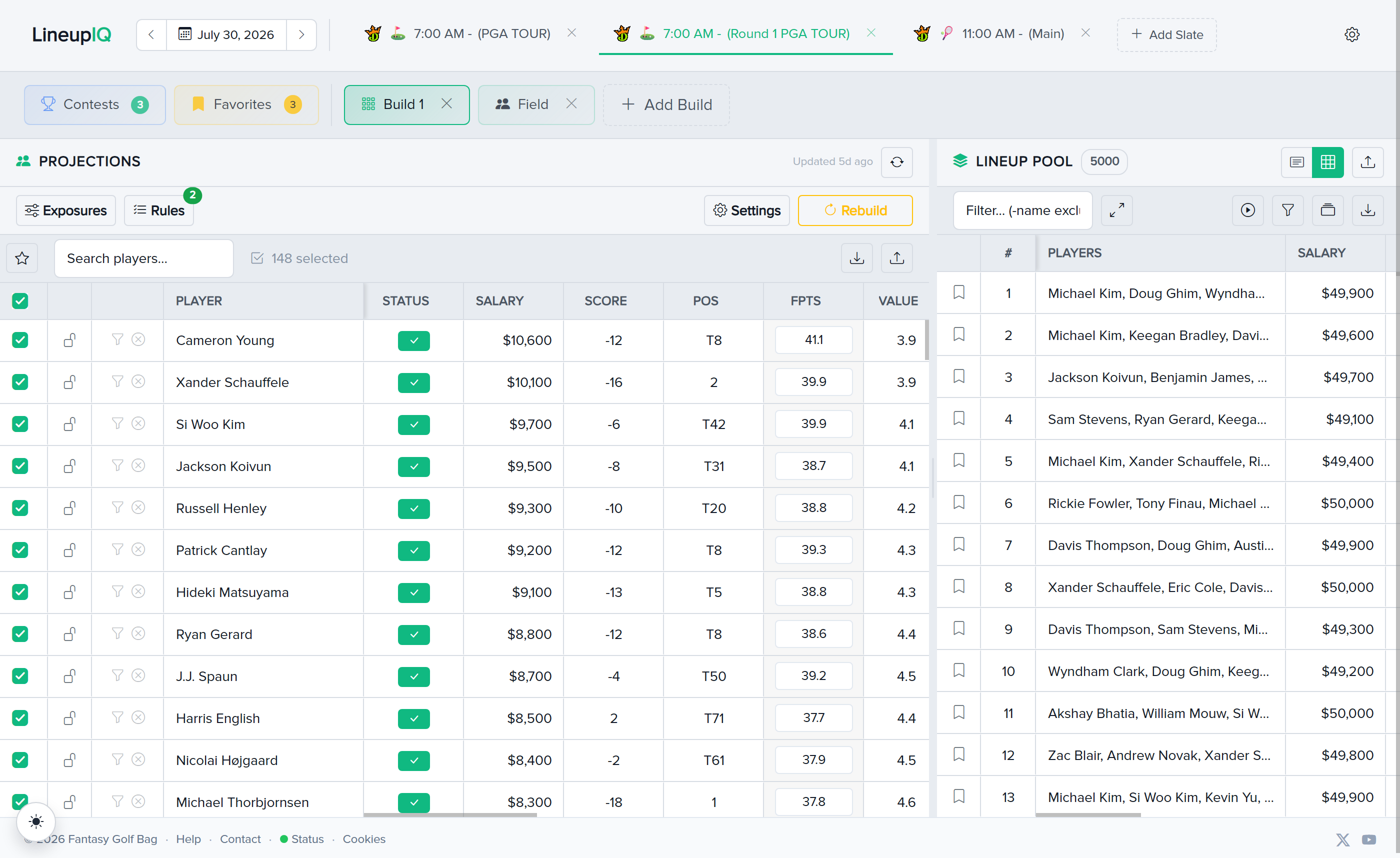Sort players by the SALARY column

[499, 301]
